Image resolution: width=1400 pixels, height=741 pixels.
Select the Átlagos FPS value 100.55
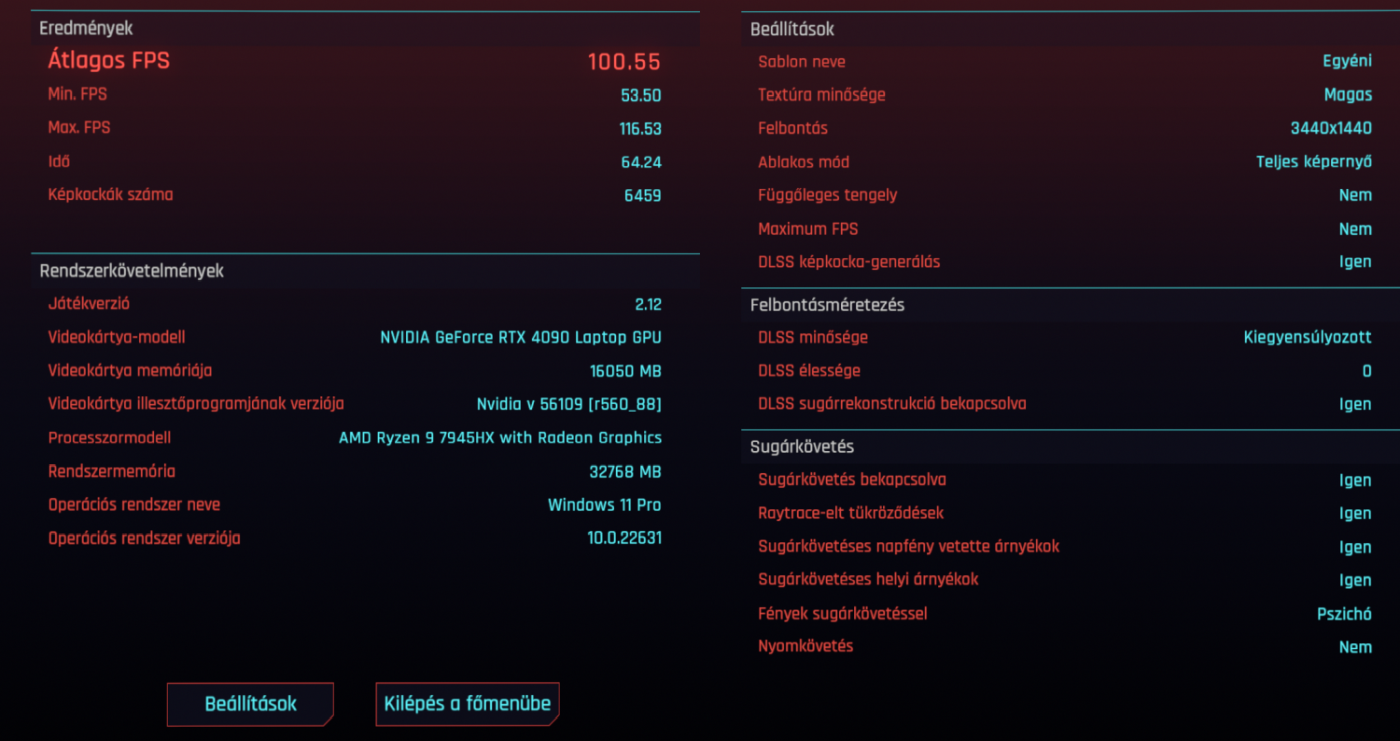click(x=624, y=62)
